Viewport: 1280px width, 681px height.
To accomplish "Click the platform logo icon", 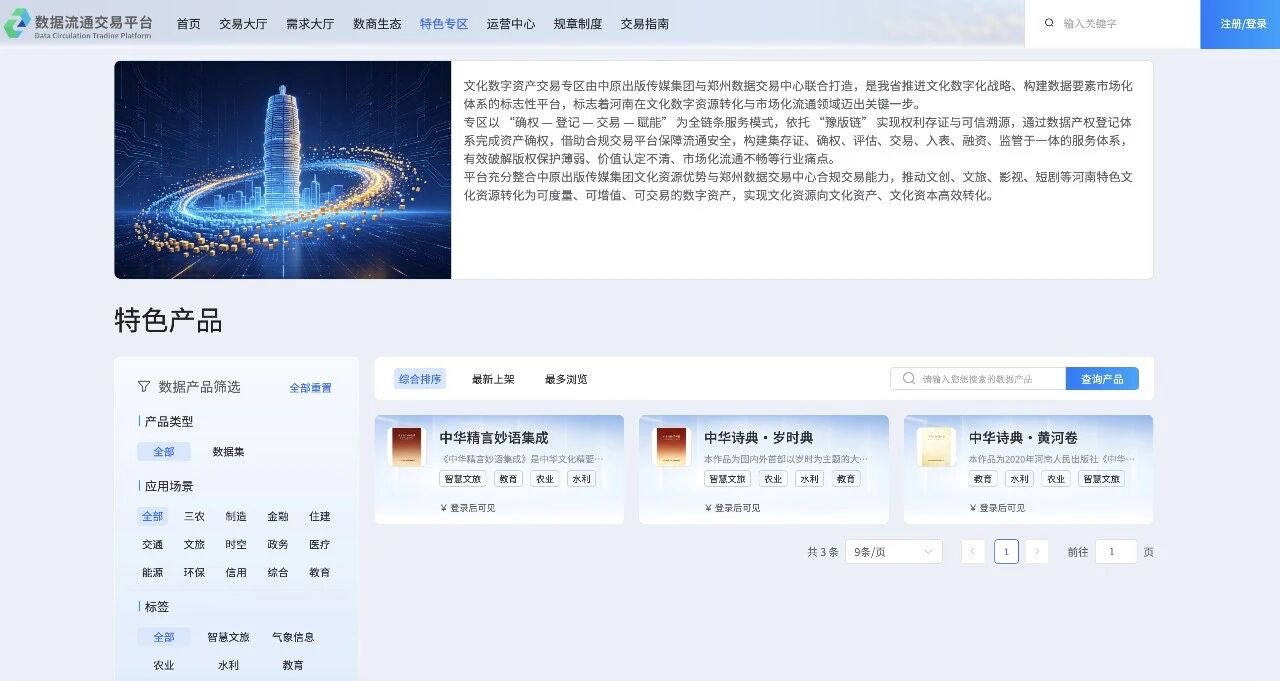I will click(x=17, y=23).
